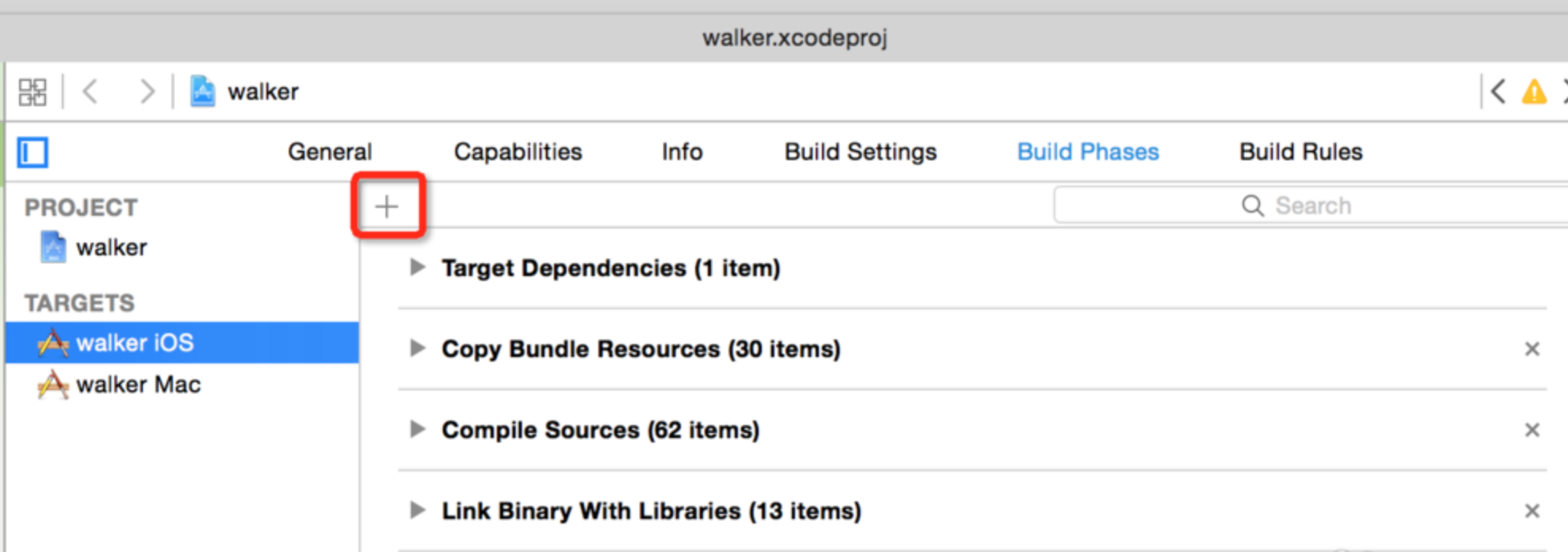Expand Link Binary With Libraries triangle
The height and width of the screenshot is (552, 1568).
click(x=417, y=510)
